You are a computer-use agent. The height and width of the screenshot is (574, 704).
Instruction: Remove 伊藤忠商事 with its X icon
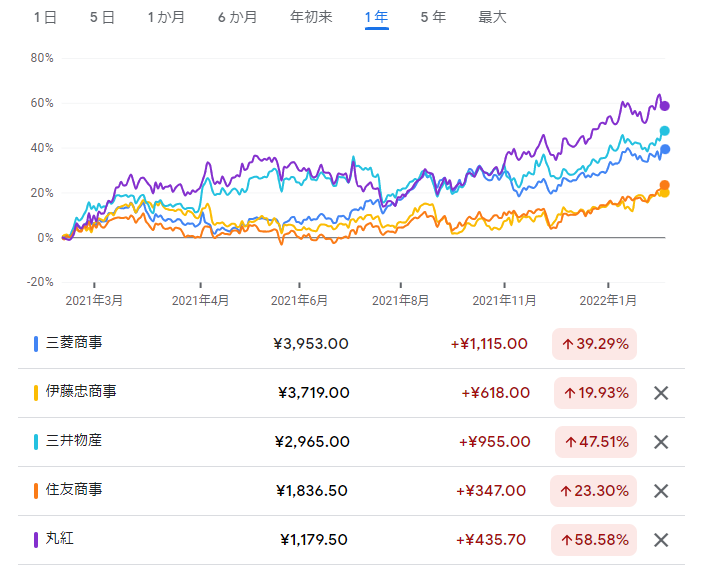[661, 393]
